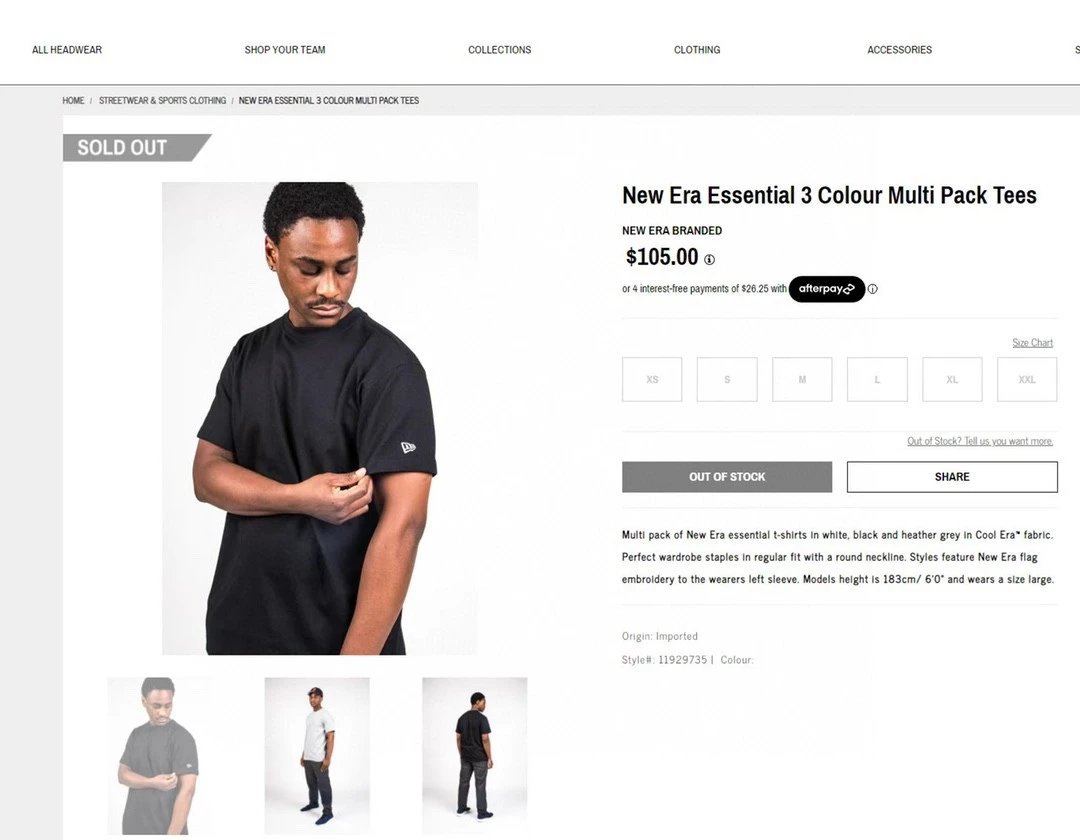View the grey tee front thumbnail

click(x=317, y=756)
